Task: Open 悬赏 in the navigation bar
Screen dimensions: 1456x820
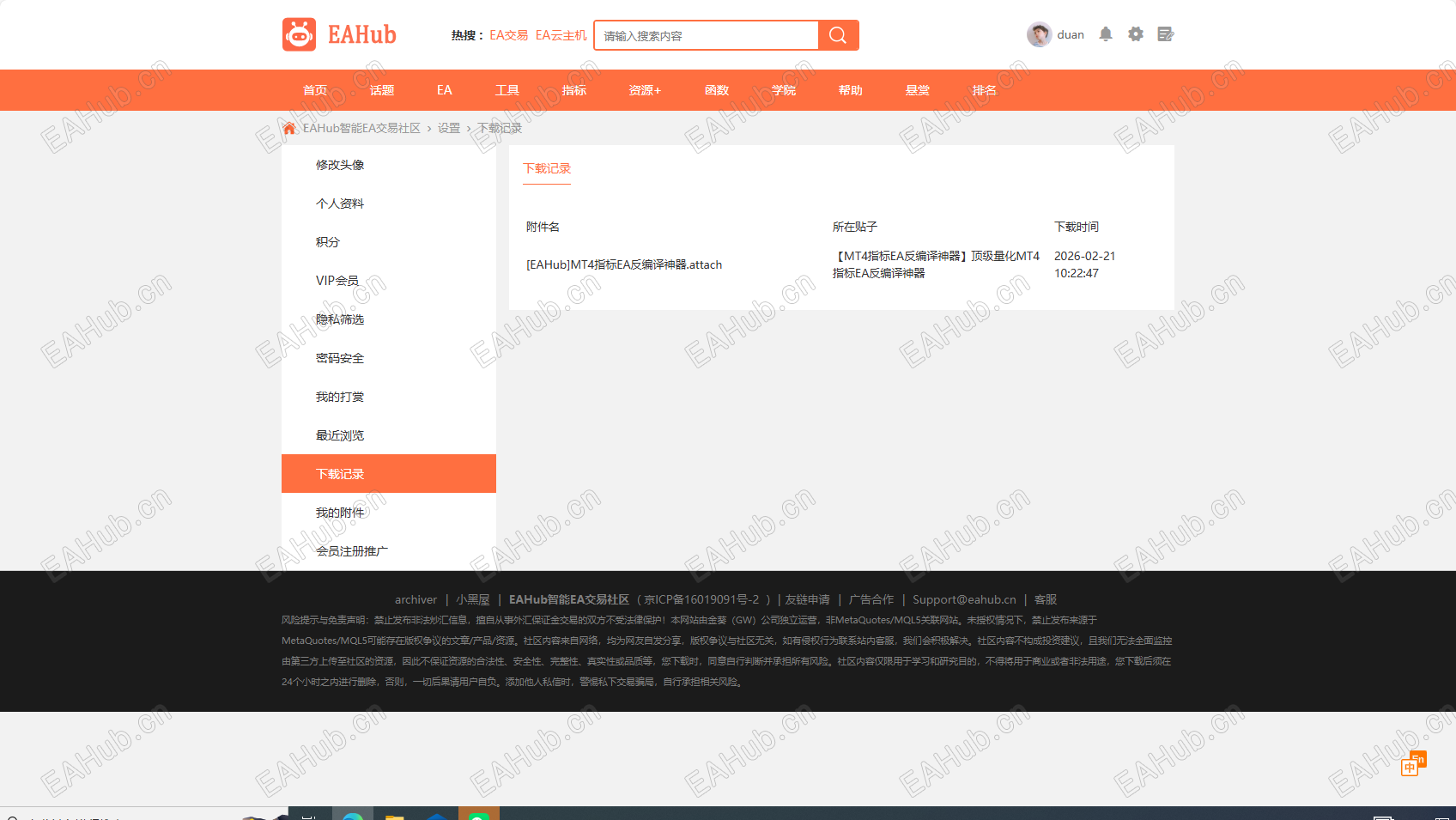Action: (918, 90)
